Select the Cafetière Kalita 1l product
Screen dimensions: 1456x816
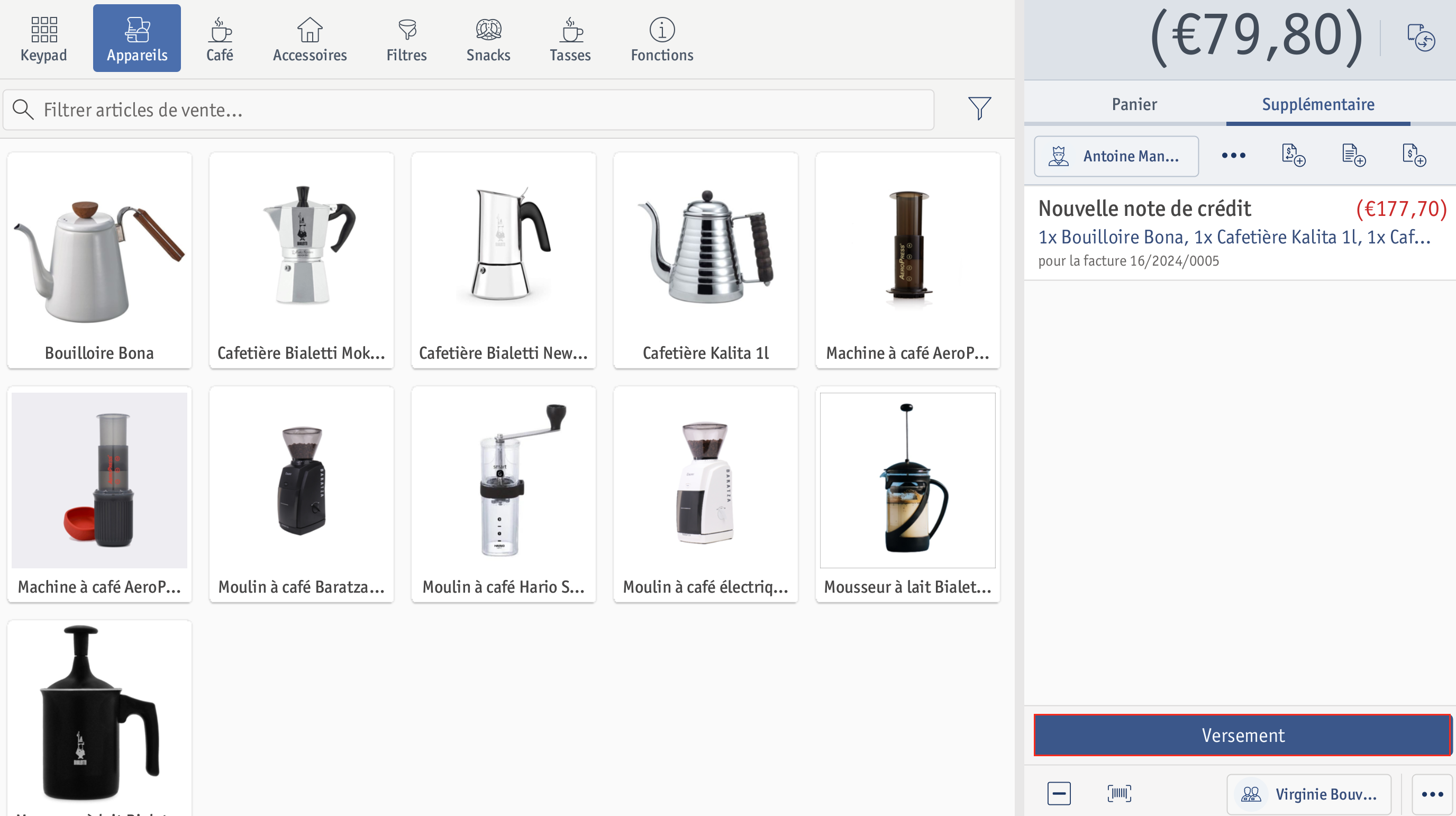coord(705,261)
